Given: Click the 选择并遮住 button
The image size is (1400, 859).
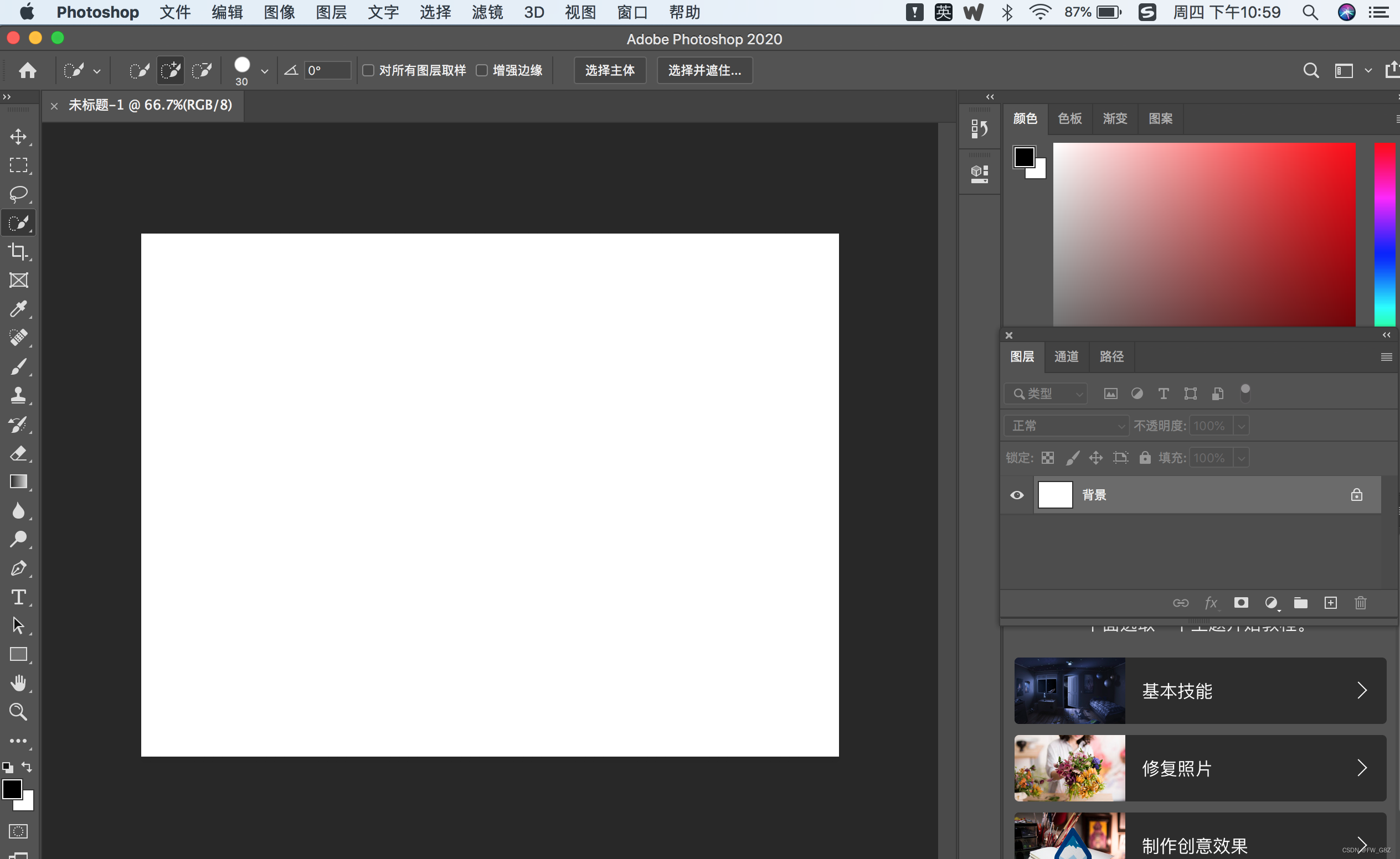Looking at the screenshot, I should click(x=704, y=70).
